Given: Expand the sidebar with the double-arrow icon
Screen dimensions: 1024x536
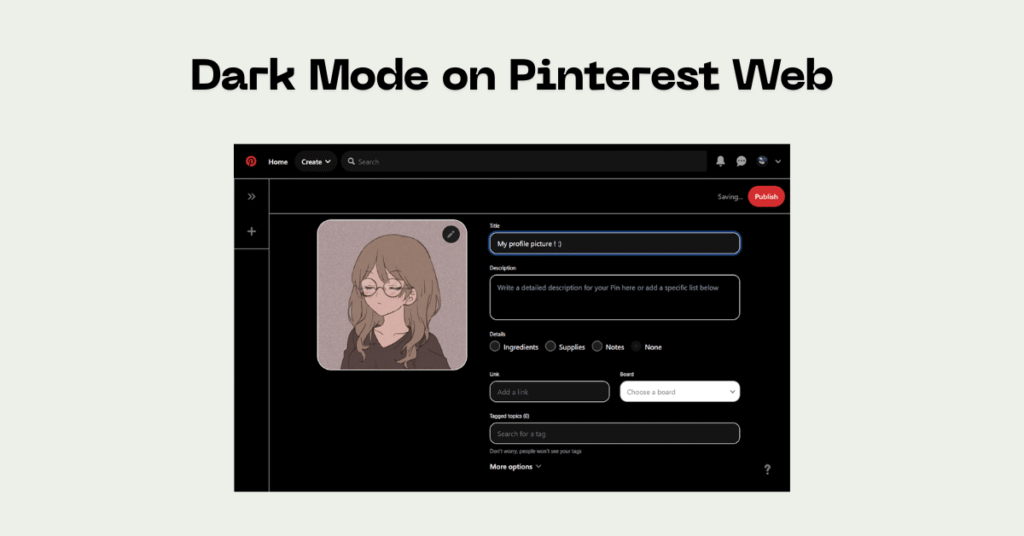Looking at the screenshot, I should (251, 197).
